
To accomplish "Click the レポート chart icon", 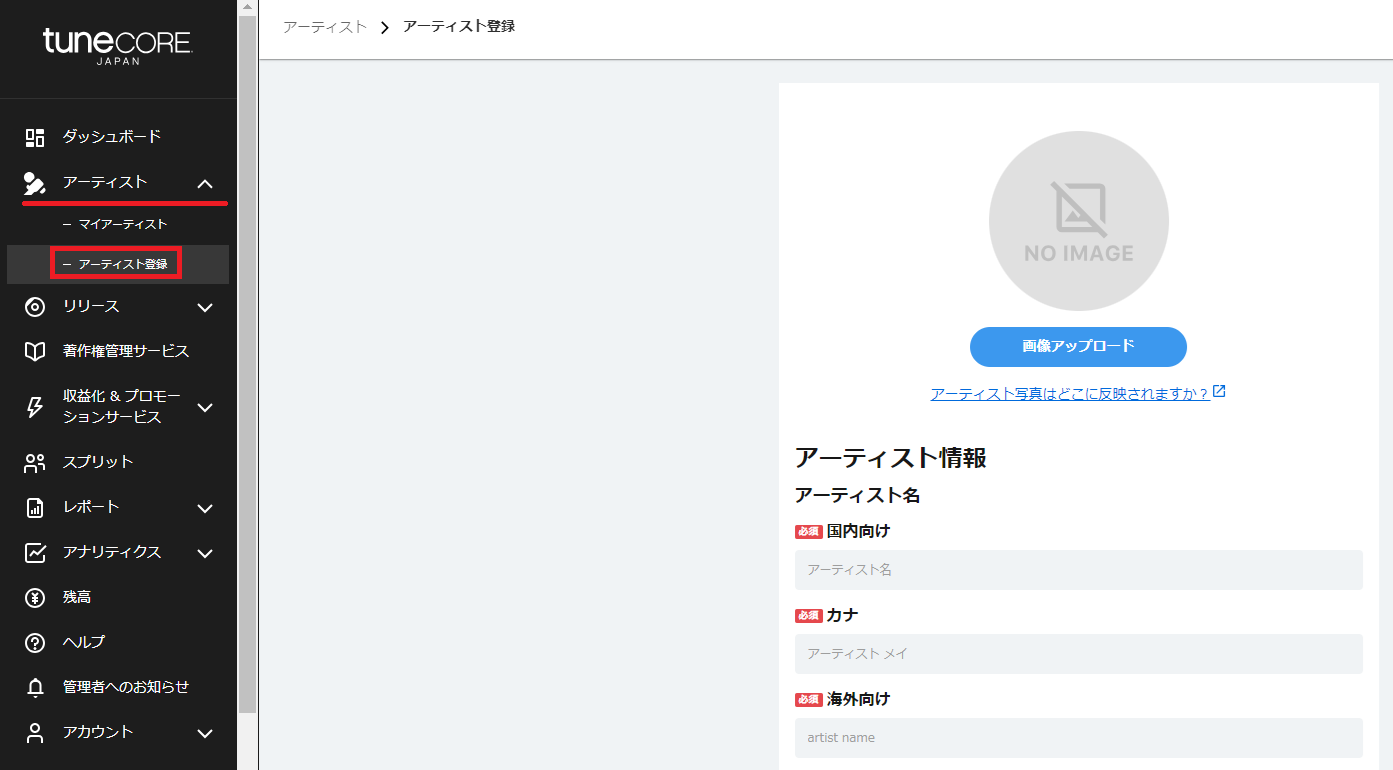I will point(34,507).
